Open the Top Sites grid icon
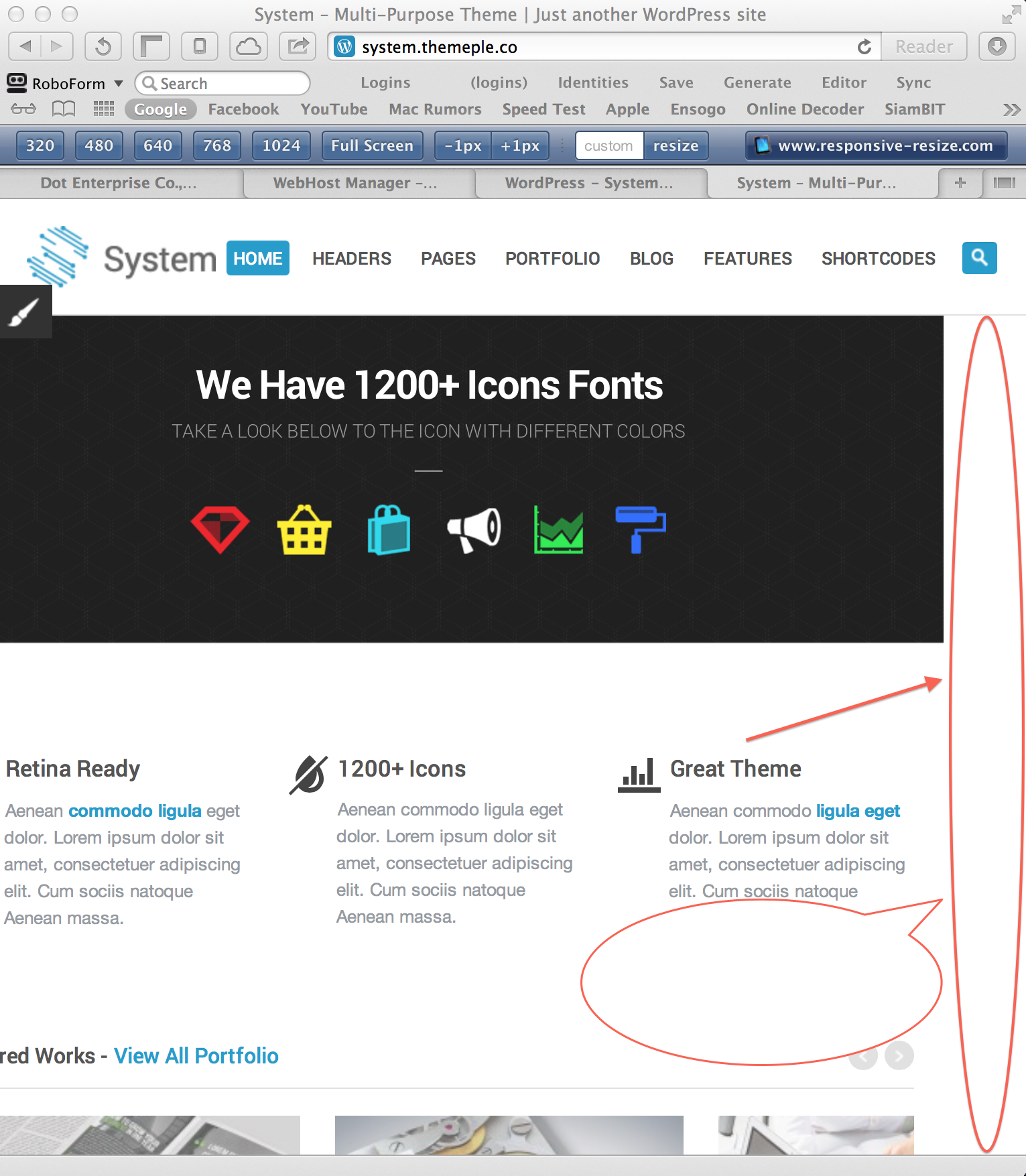This screenshot has width=1026, height=1176. pos(104,109)
